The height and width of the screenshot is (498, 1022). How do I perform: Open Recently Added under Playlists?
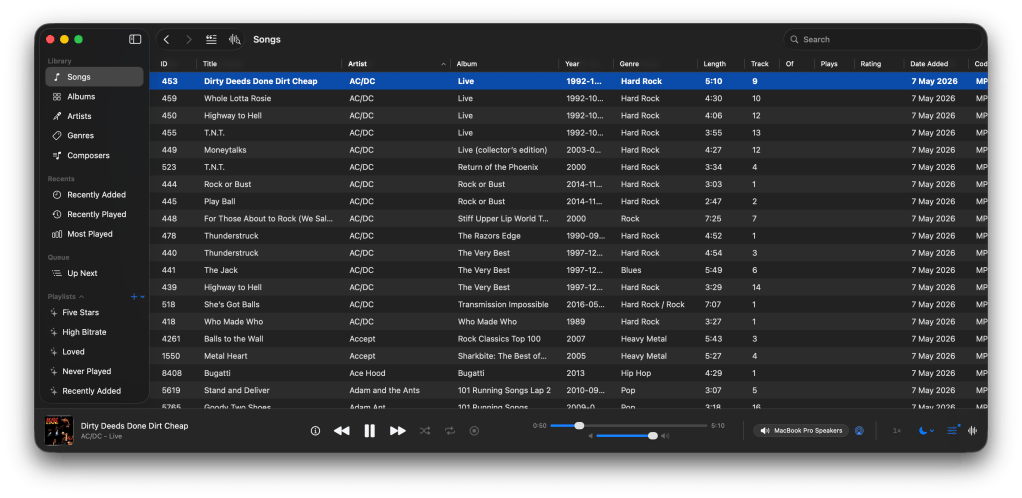point(95,390)
